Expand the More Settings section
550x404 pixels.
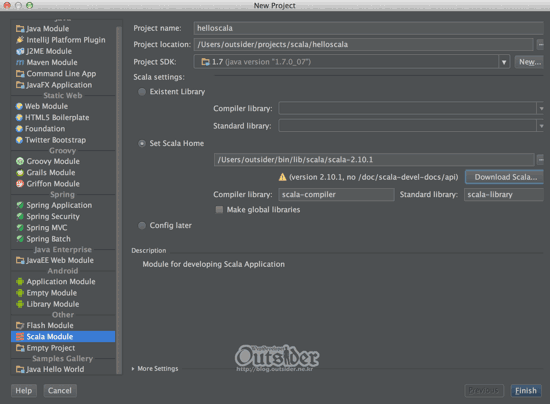click(133, 369)
